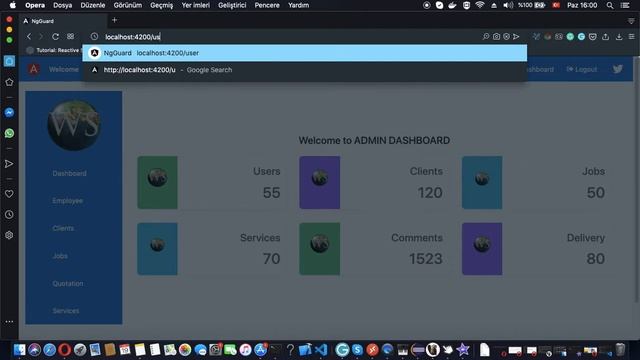Open Visual Studio Code from the Dock
This screenshot has width=640, height=360.
pyautogui.click(x=322, y=350)
